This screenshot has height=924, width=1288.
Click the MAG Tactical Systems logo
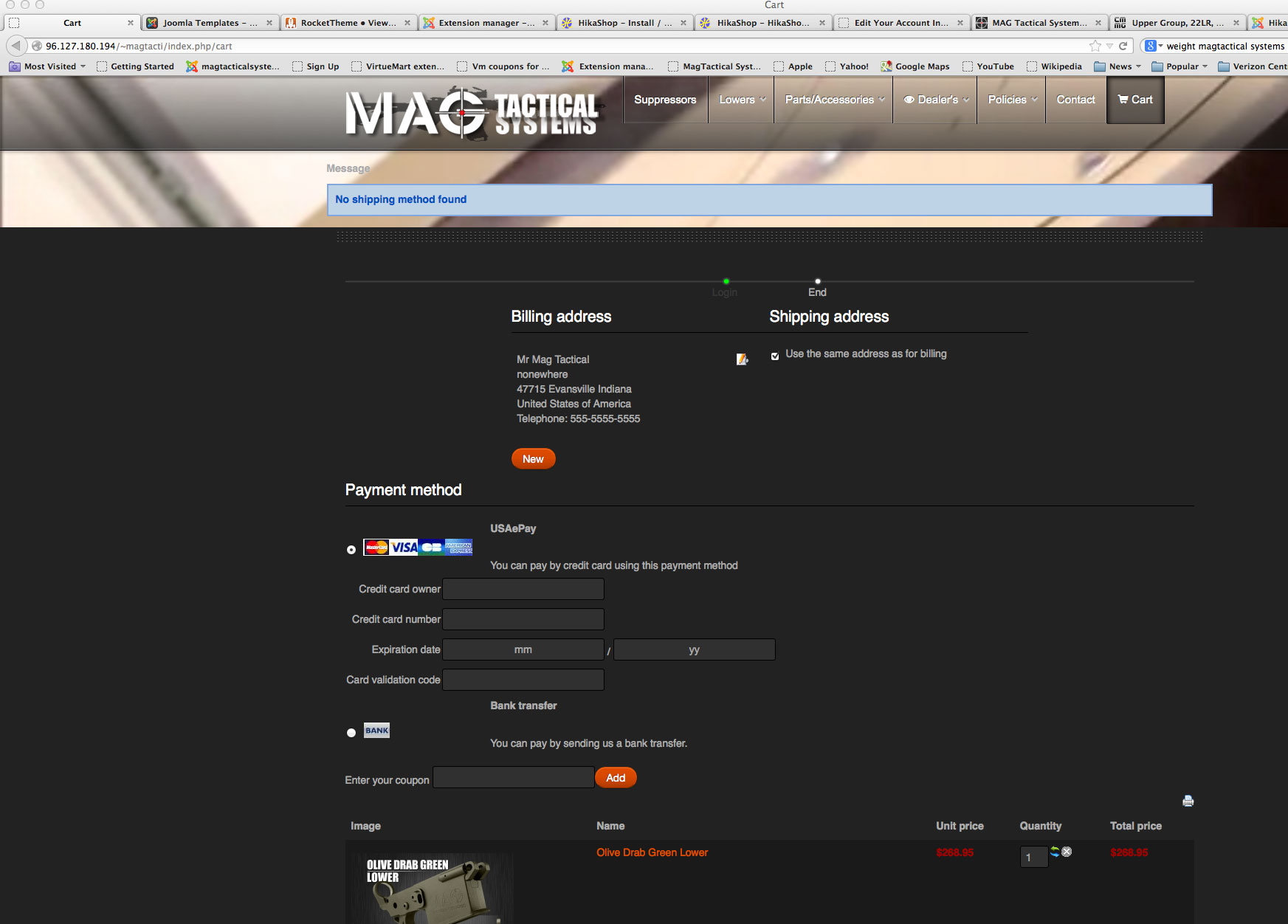(472, 113)
